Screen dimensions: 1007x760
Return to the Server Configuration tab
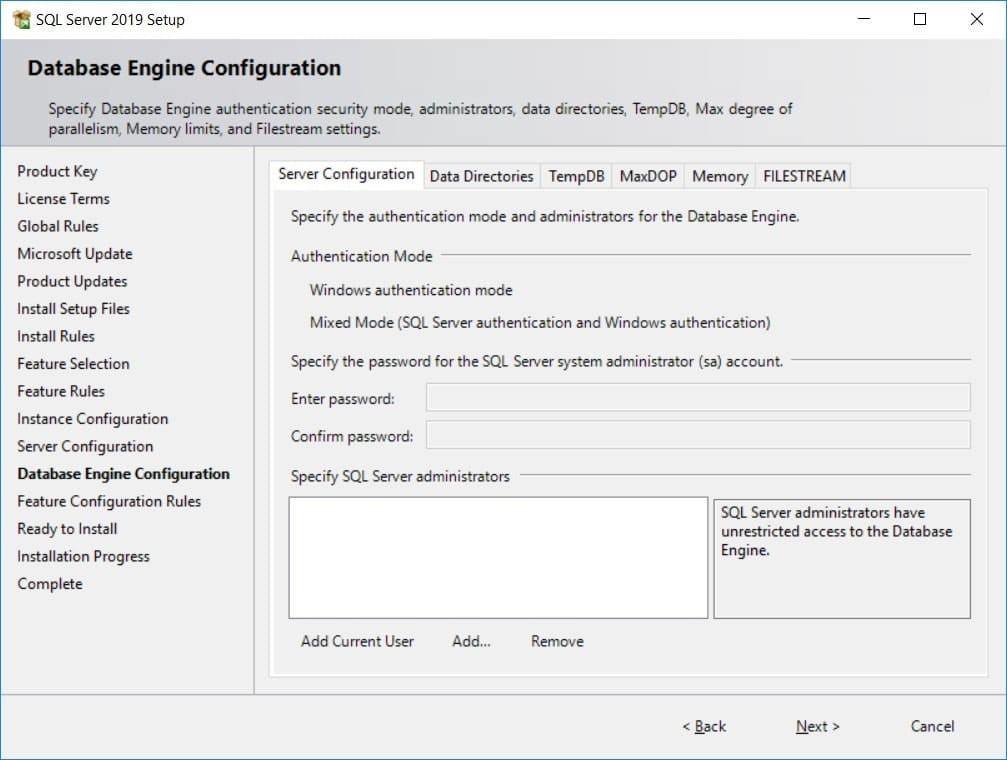[x=346, y=173]
